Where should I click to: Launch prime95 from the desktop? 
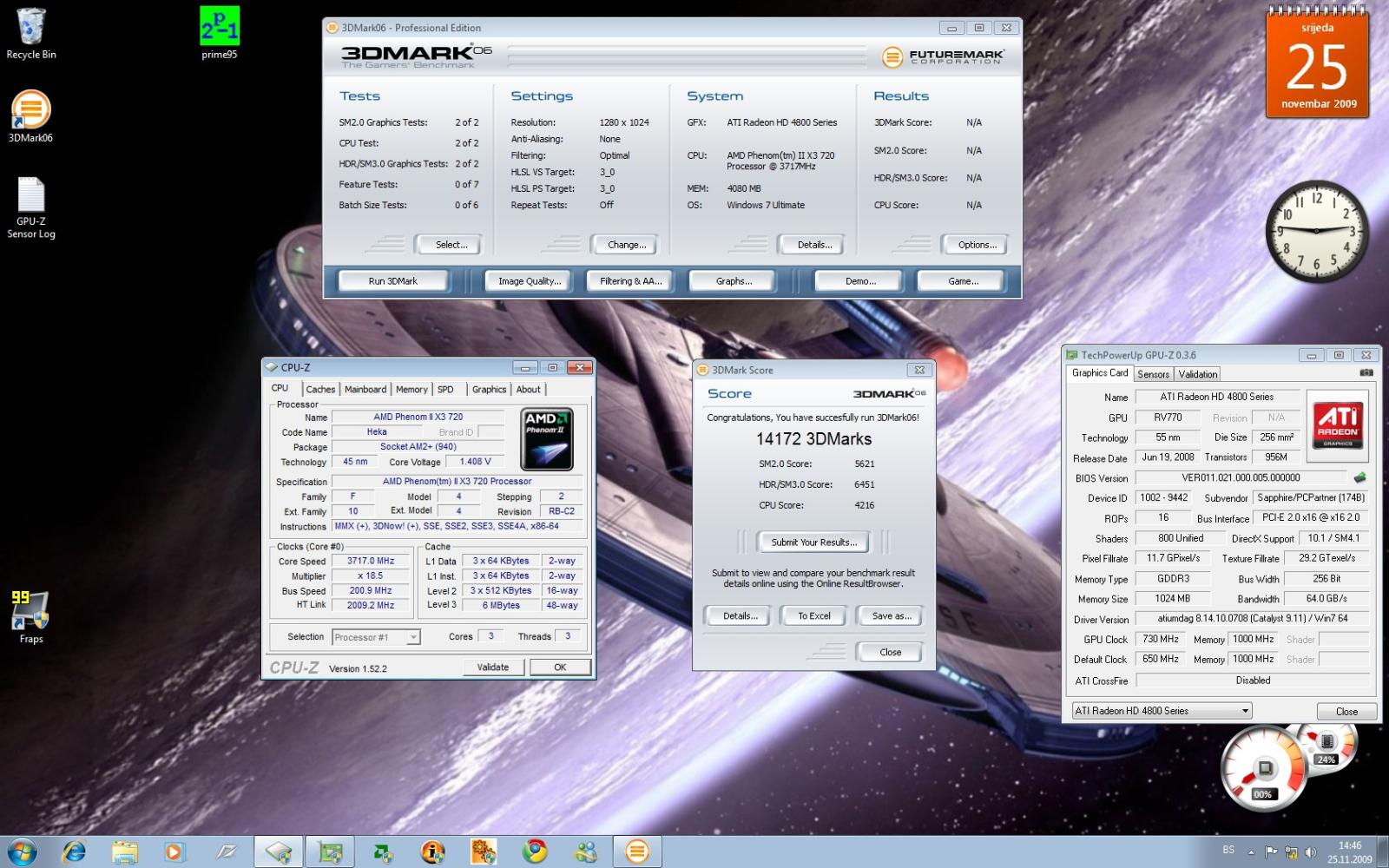tap(219, 34)
